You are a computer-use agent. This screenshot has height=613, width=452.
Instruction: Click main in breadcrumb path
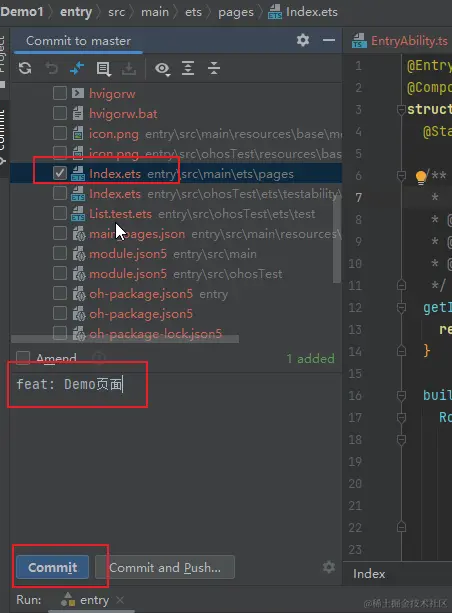click(x=155, y=12)
